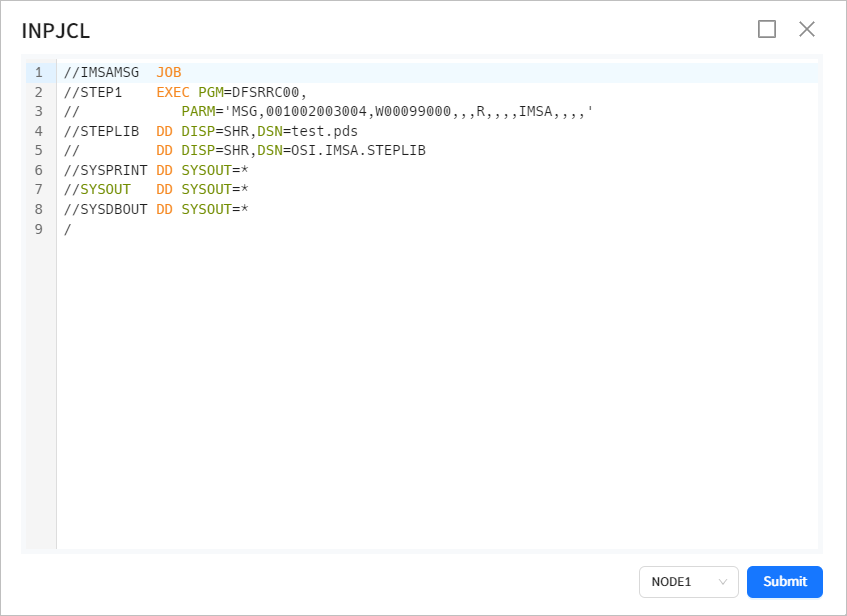The height and width of the screenshot is (616, 847).
Task: Click the INPJCL dialog title
Action: click(54, 31)
